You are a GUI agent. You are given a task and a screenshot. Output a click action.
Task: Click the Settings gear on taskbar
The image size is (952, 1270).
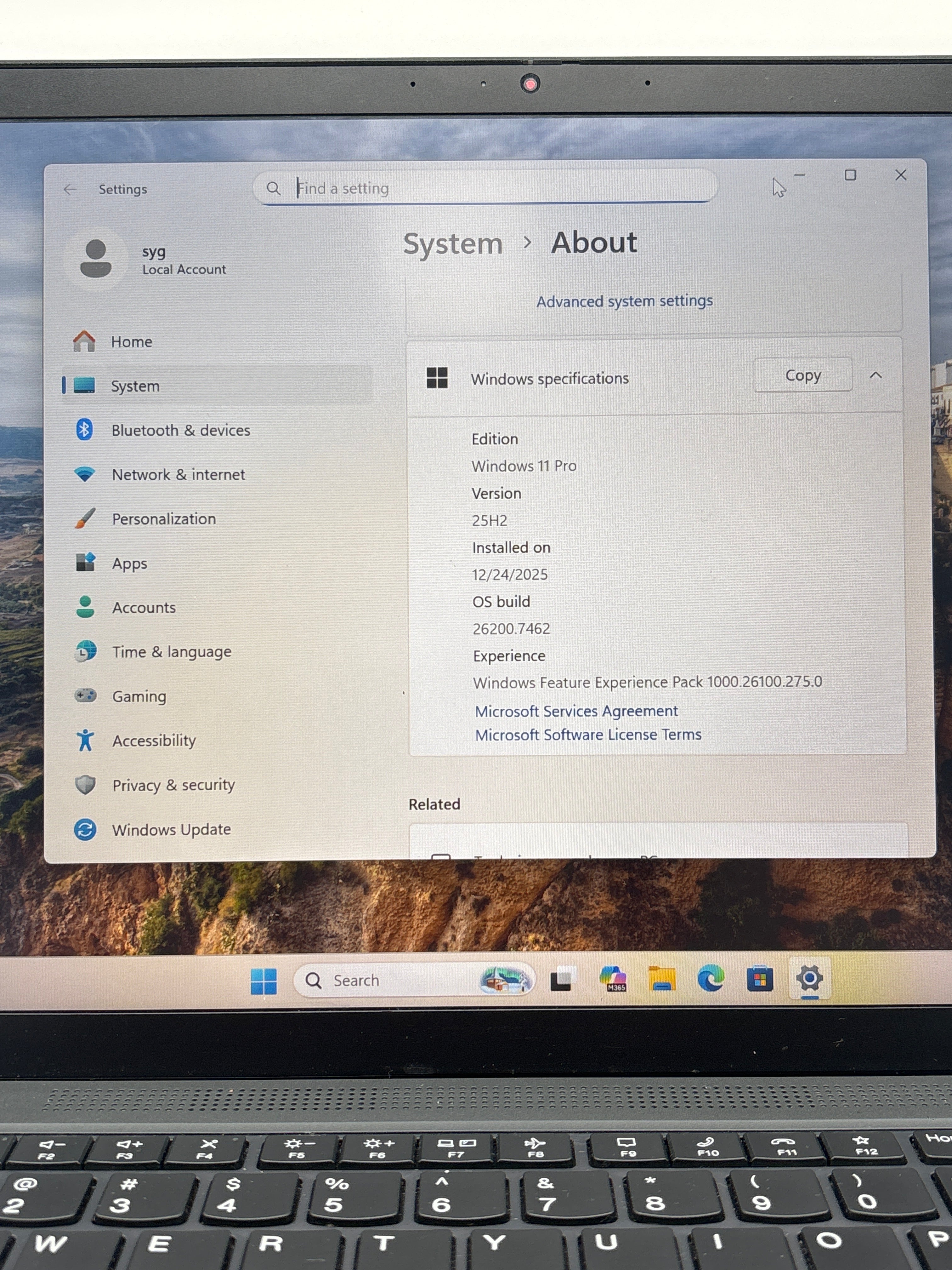pos(809,978)
